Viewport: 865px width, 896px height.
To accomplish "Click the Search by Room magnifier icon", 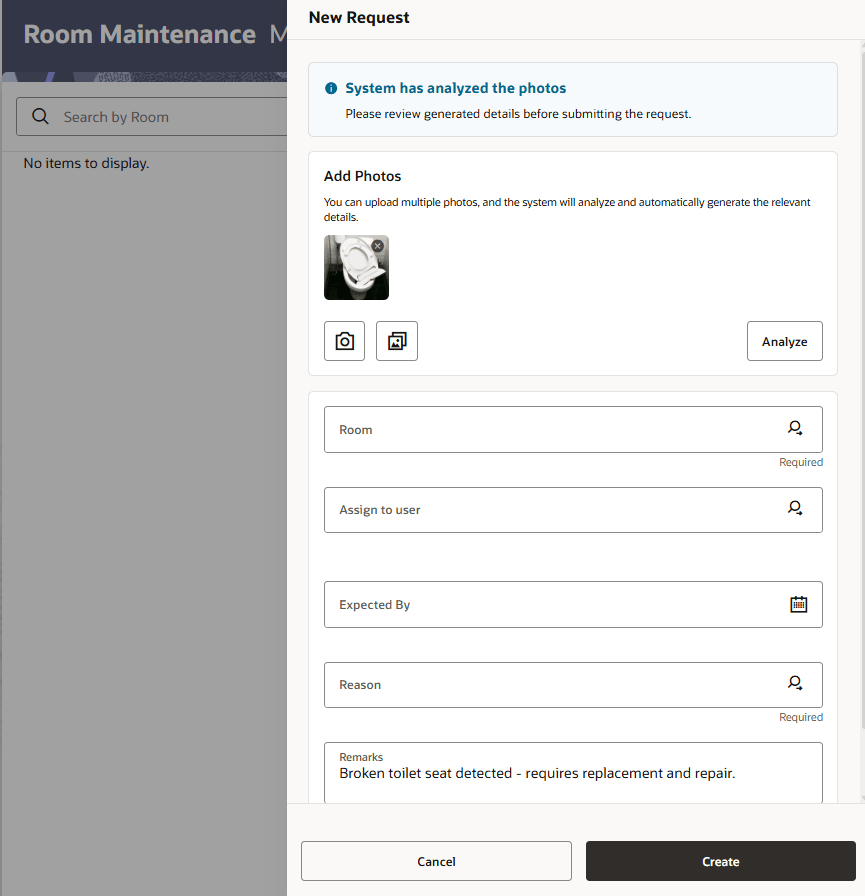I will click(40, 116).
